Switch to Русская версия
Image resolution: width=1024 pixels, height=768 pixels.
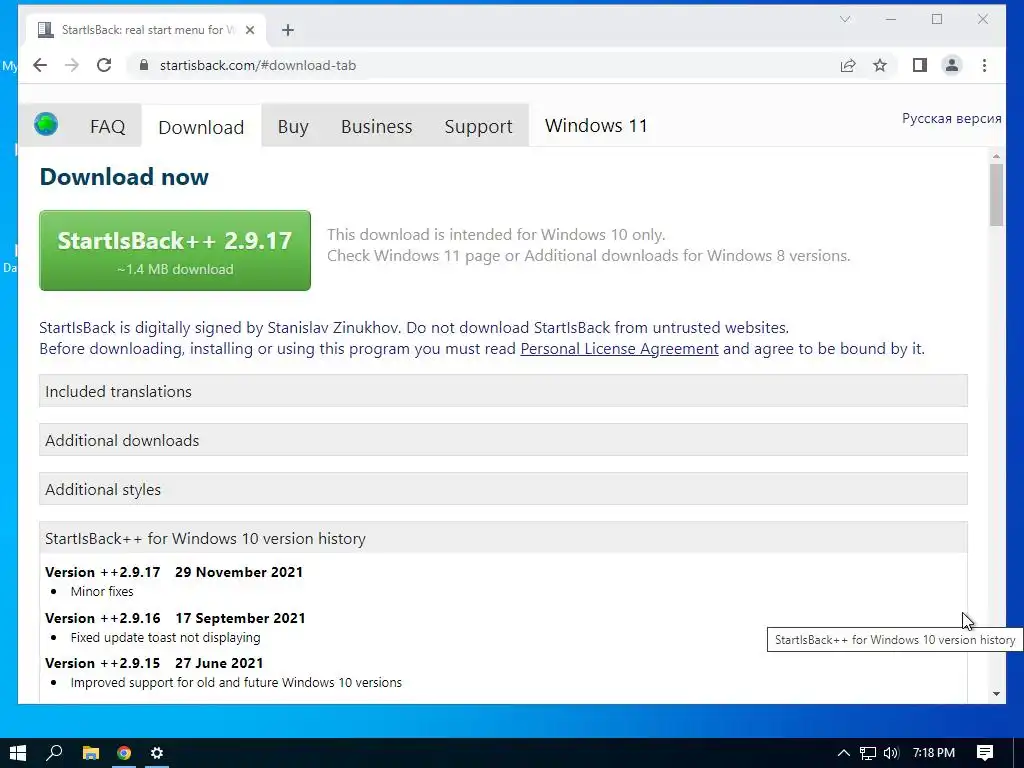click(952, 118)
